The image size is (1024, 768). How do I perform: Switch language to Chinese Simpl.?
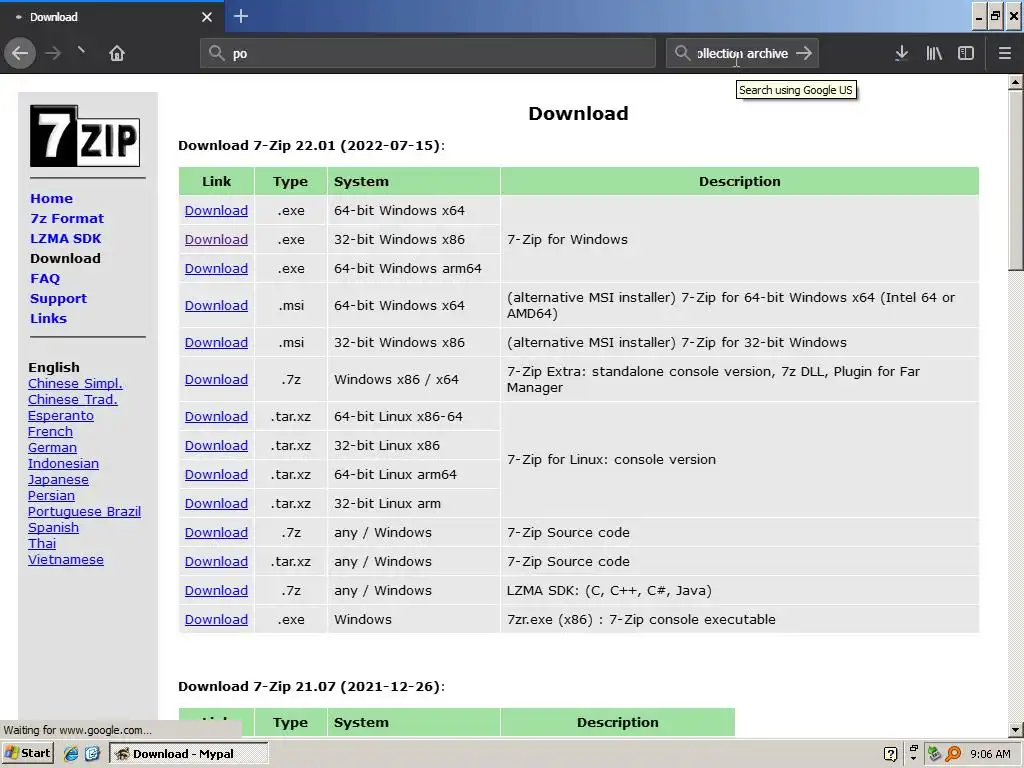point(75,383)
